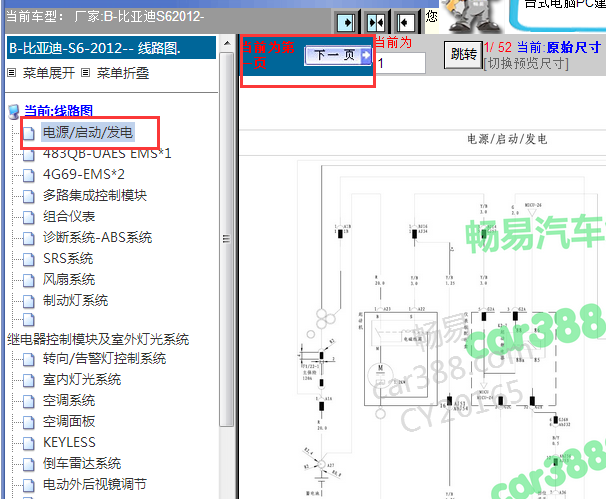The image size is (606, 499).
Task: Click the 原始尺寸 size label
Action: [x=574, y=48]
